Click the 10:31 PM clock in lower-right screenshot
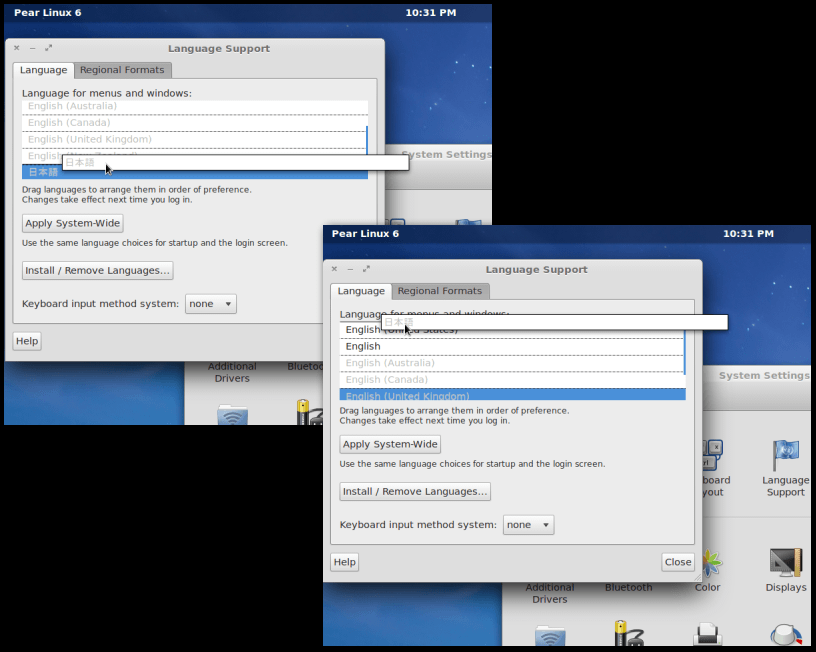Image resolution: width=816 pixels, height=652 pixels. click(748, 234)
